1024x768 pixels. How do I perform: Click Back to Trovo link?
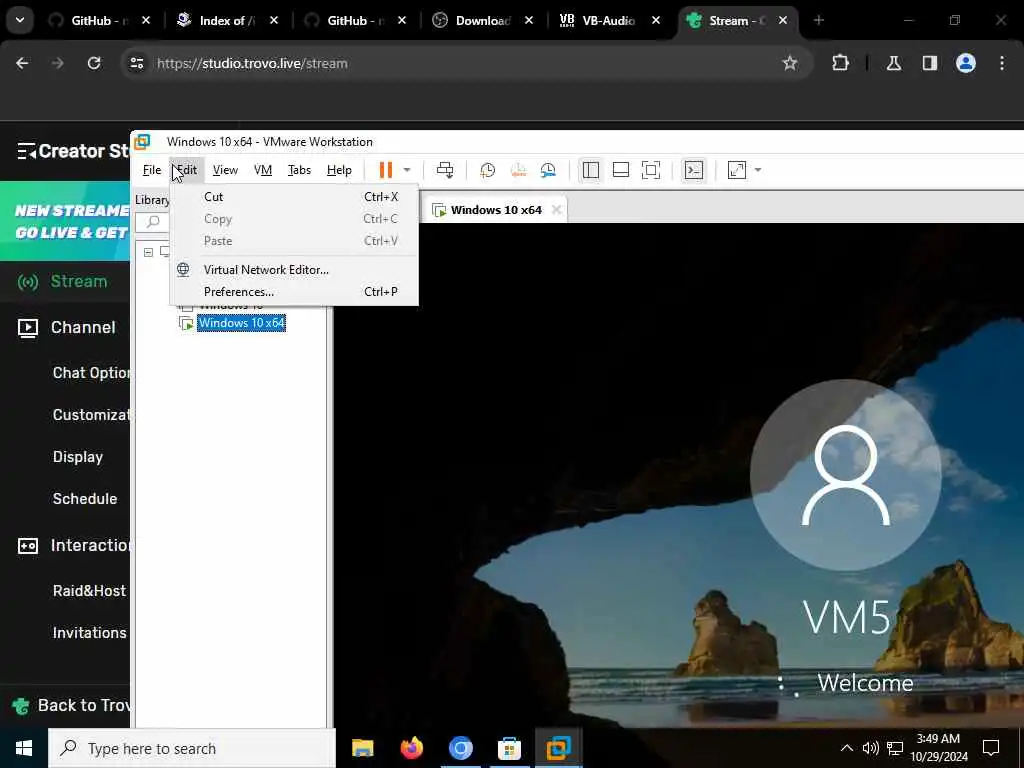click(72, 705)
